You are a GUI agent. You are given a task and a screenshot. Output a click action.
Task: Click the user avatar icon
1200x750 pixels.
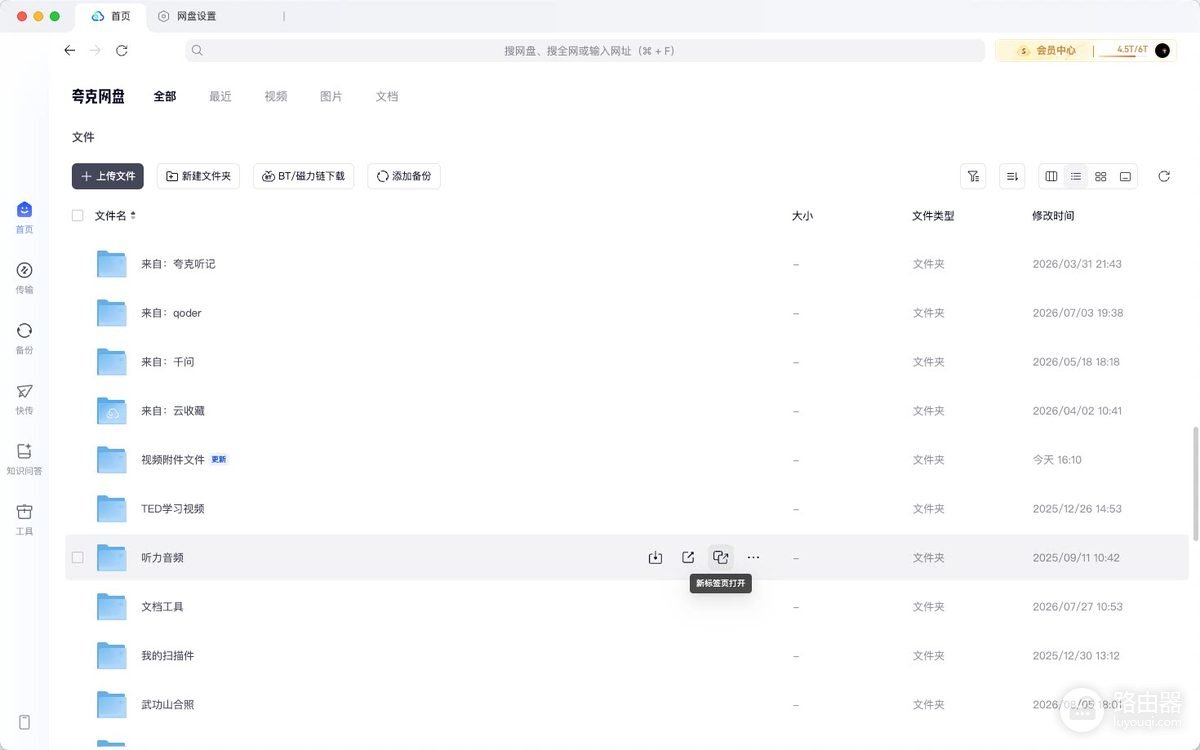click(1162, 50)
